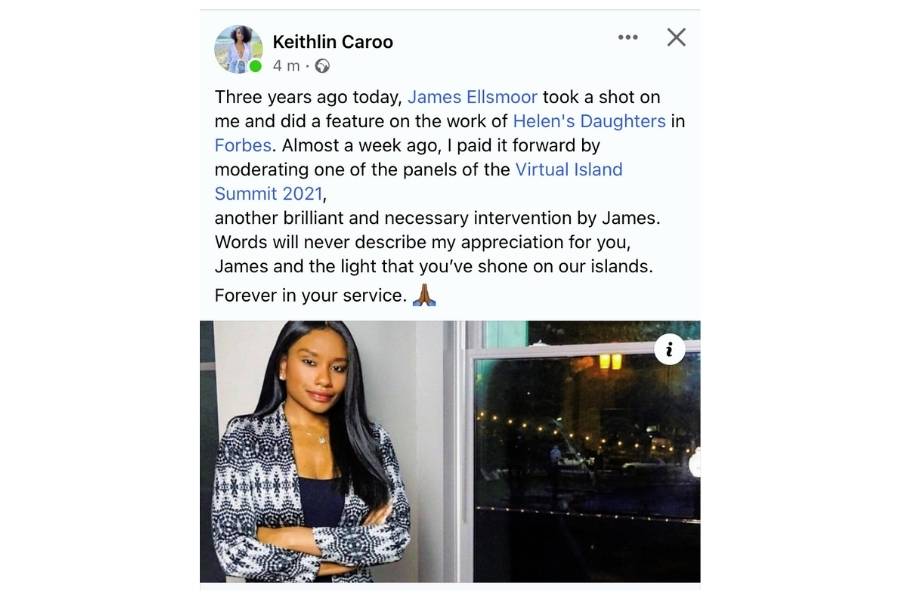Open Keithlin Caroo's profile name

[333, 42]
